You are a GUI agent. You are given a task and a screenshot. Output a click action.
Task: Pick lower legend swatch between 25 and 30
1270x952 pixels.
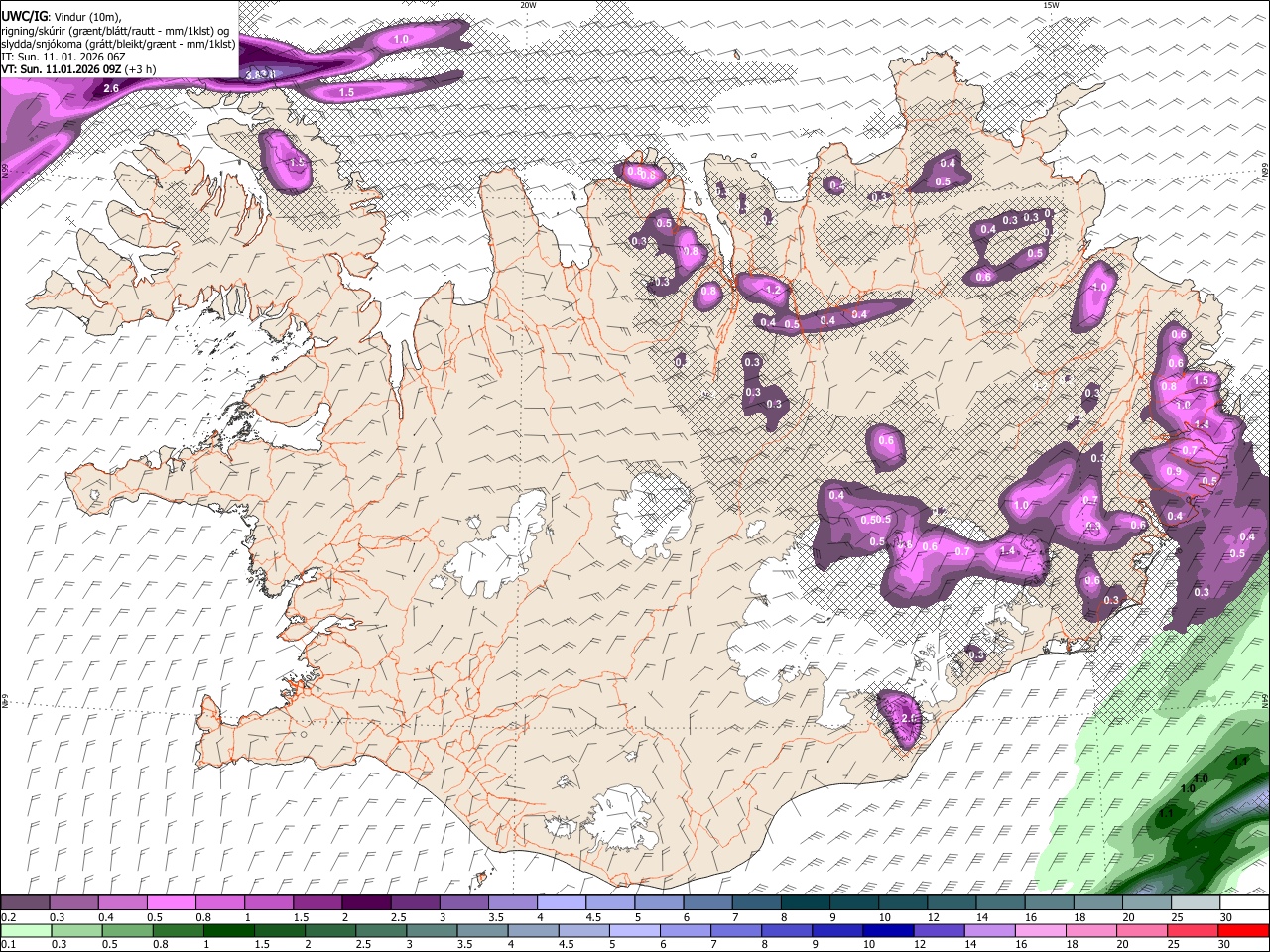click(x=1192, y=931)
